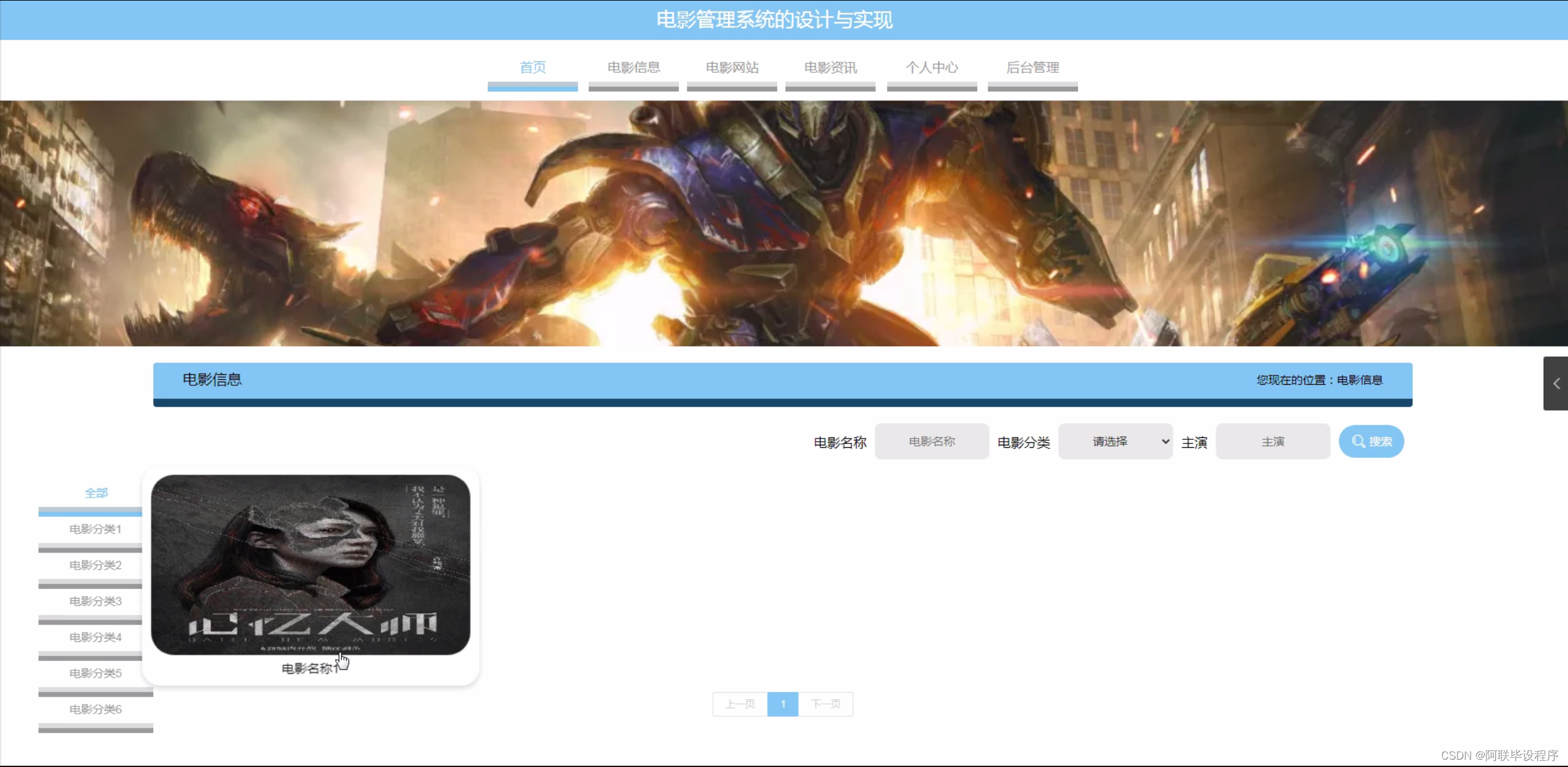The height and width of the screenshot is (767, 1568).
Task: Click the 电影名称1 movie title link
Action: pyautogui.click(x=309, y=668)
